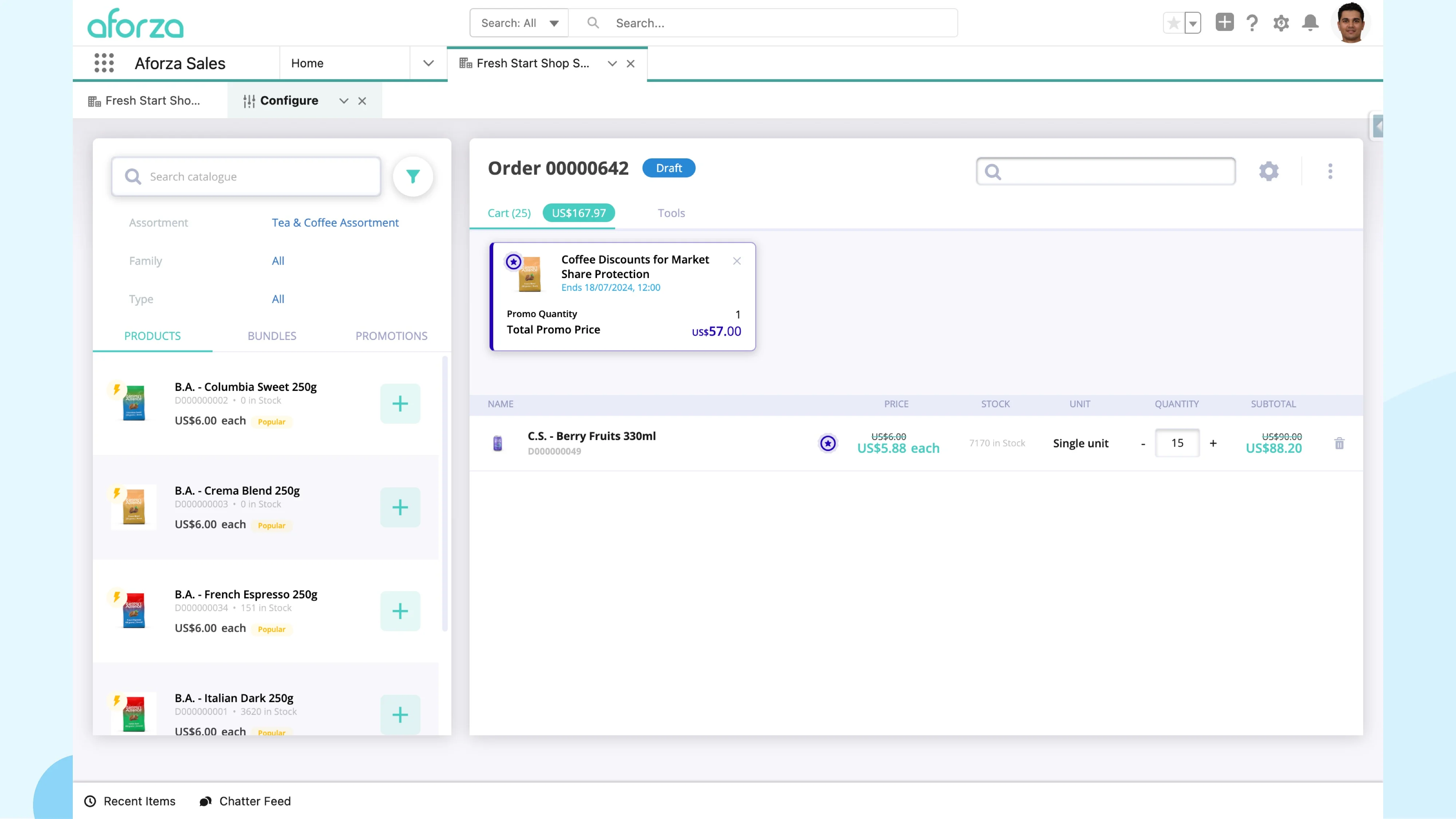The height and width of the screenshot is (819, 1456).
Task: Expand the collapsed right side panel arrow
Action: click(1378, 126)
